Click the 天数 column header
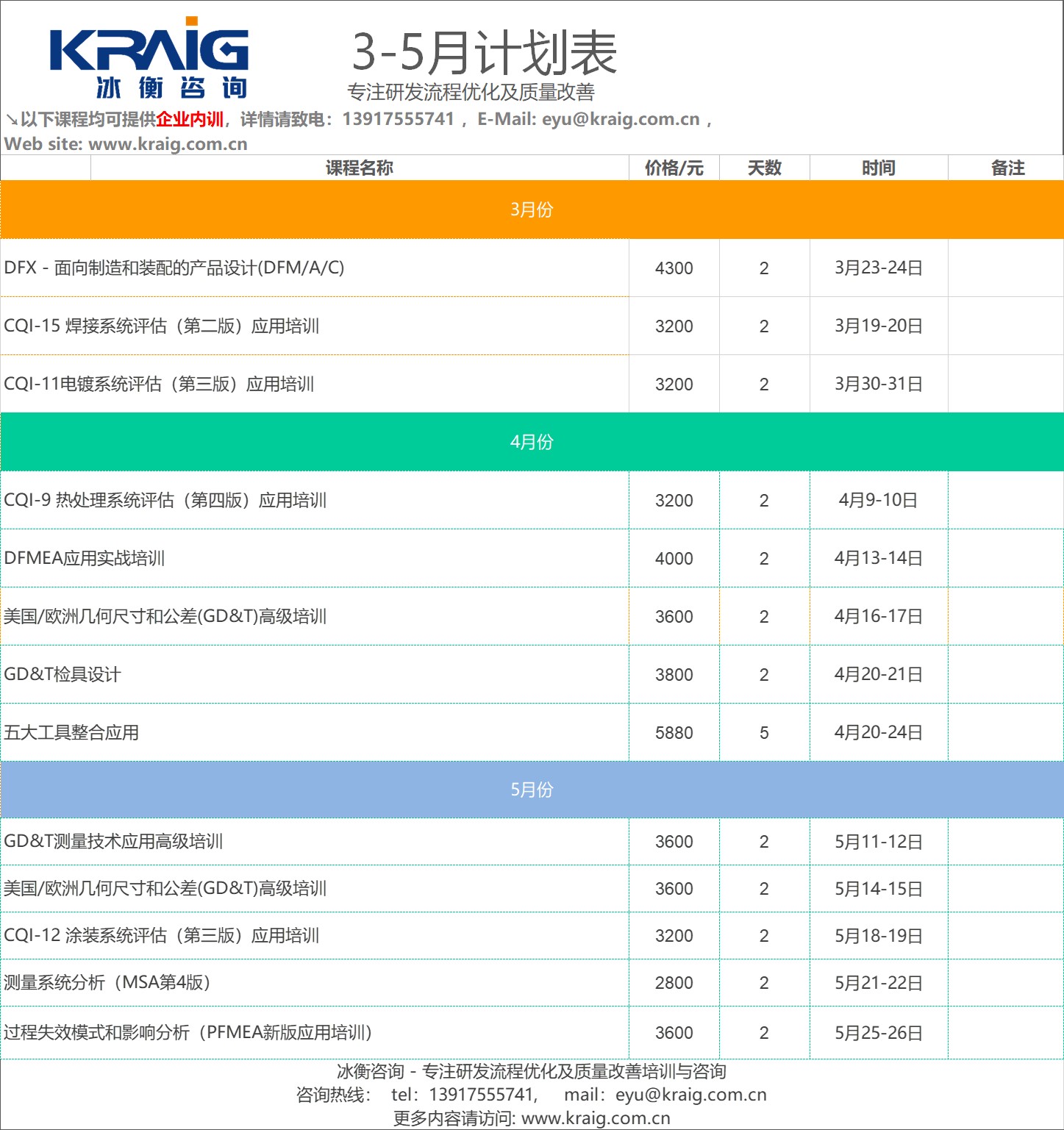Viewport: 1064px width, 1130px height. 764,168
